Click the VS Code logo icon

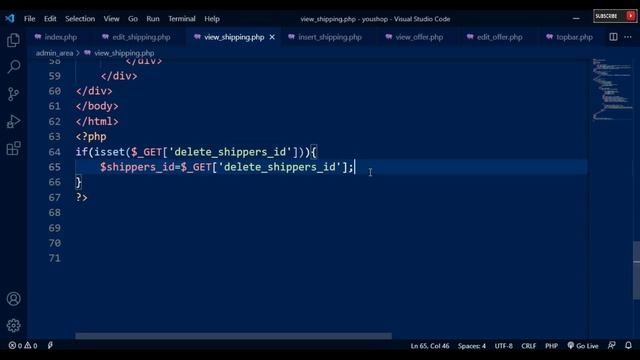point(10,18)
